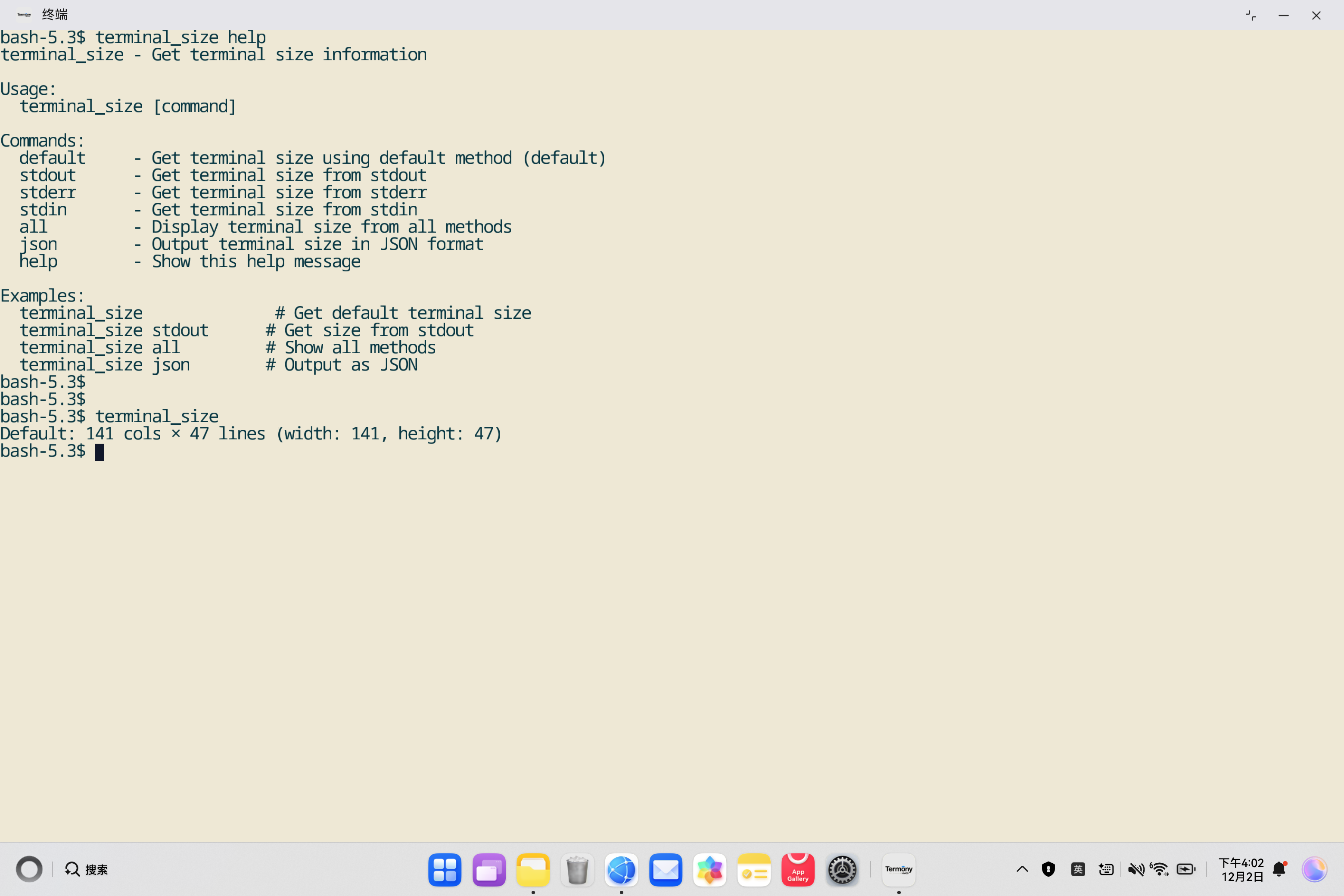Open the purple multi-window app in the dock
Viewport: 1344px width, 896px height.
pyautogui.click(x=488, y=870)
